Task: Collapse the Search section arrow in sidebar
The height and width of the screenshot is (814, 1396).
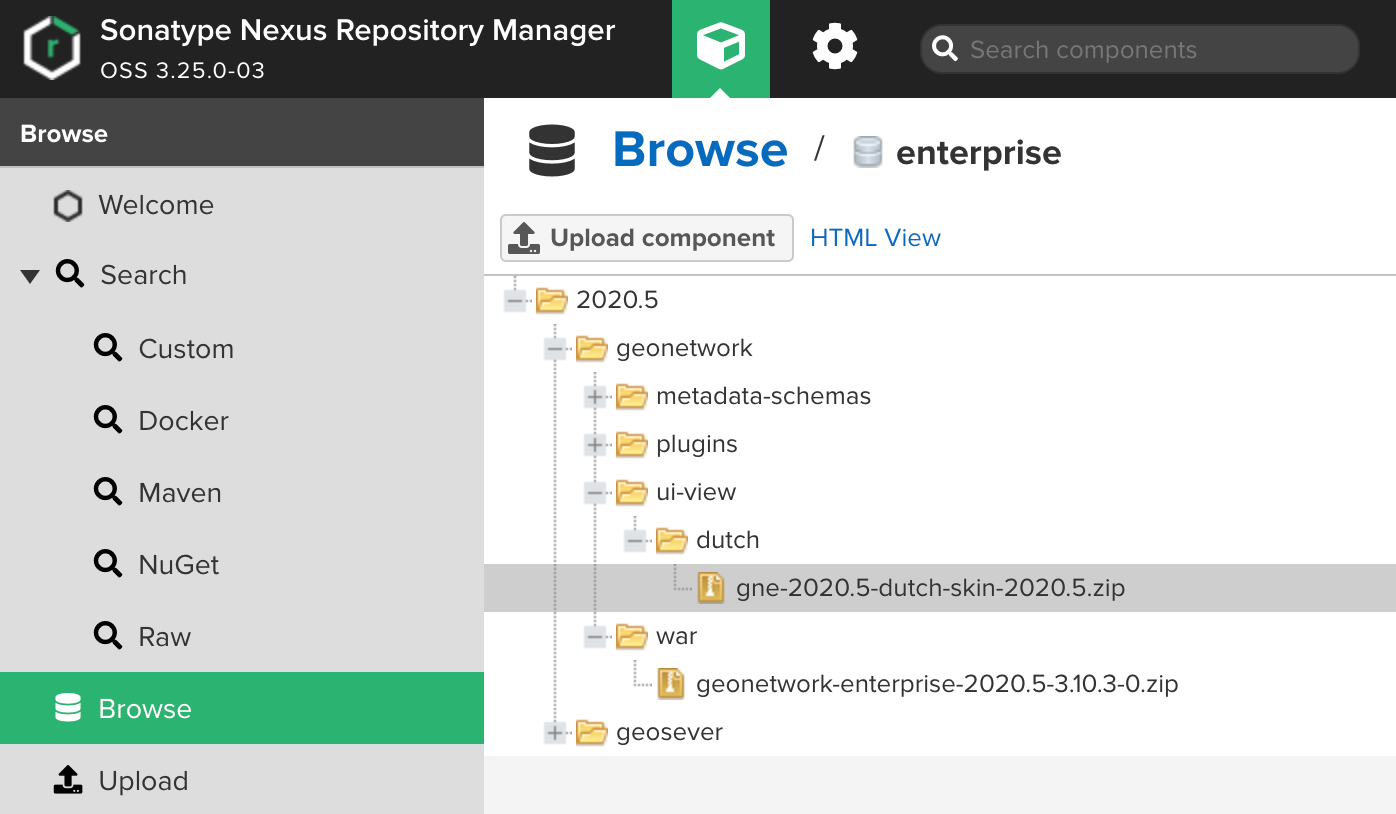Action: pyautogui.click(x=30, y=276)
